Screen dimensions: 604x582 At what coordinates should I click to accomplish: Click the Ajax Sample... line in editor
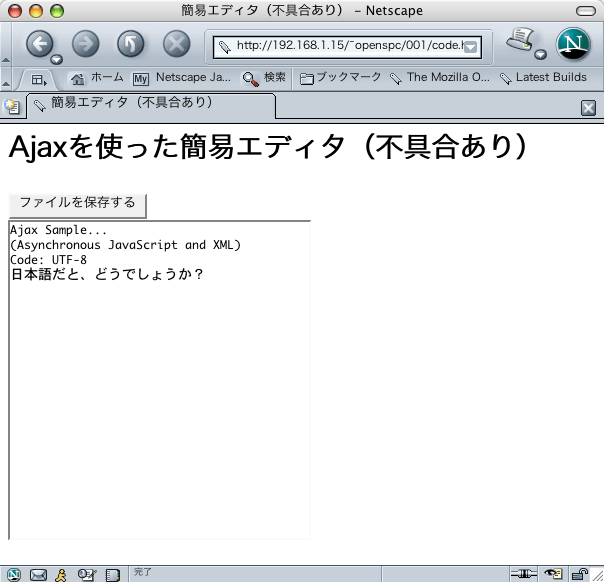coord(58,230)
